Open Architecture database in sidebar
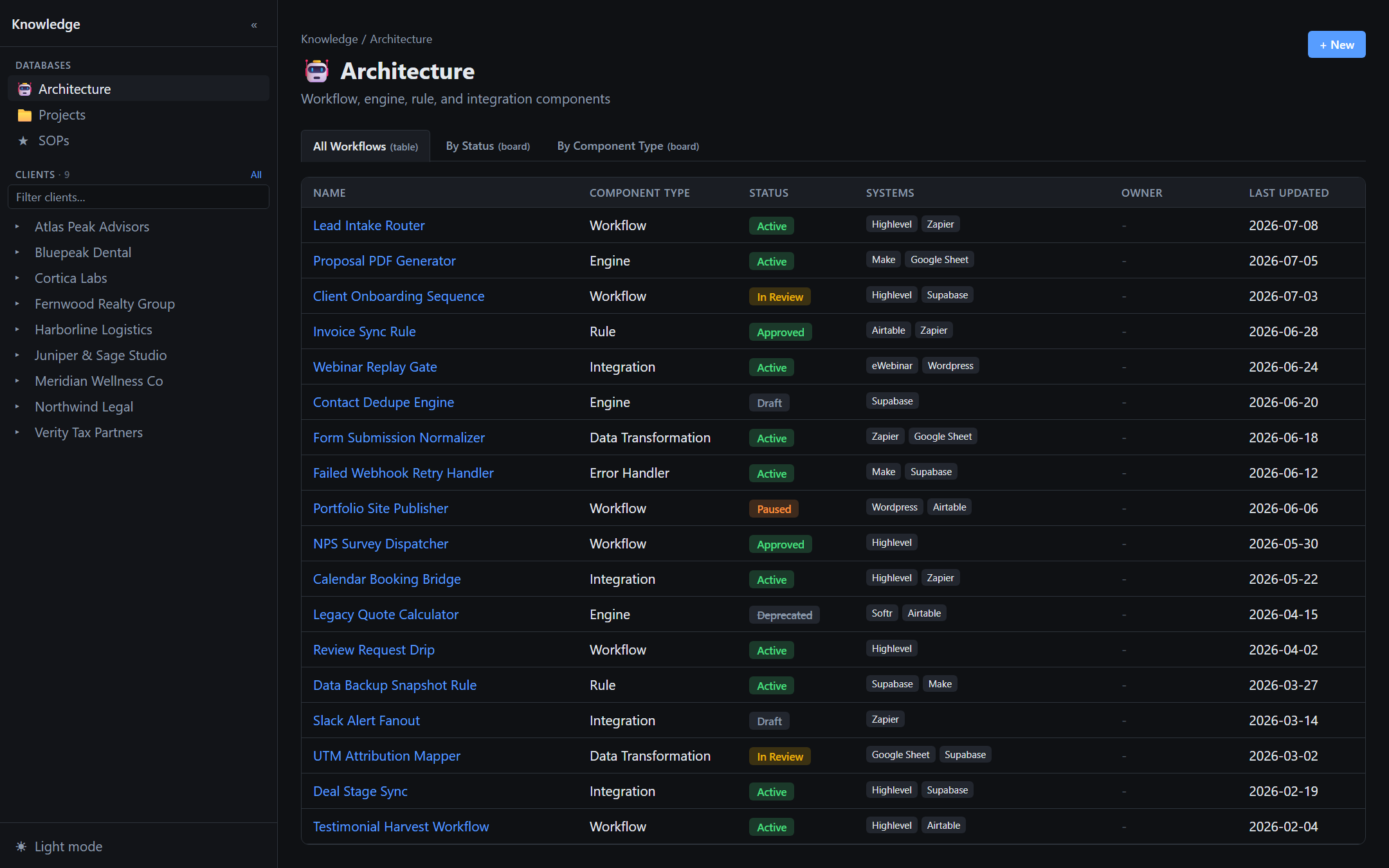The height and width of the screenshot is (868, 1389). pyautogui.click(x=138, y=89)
